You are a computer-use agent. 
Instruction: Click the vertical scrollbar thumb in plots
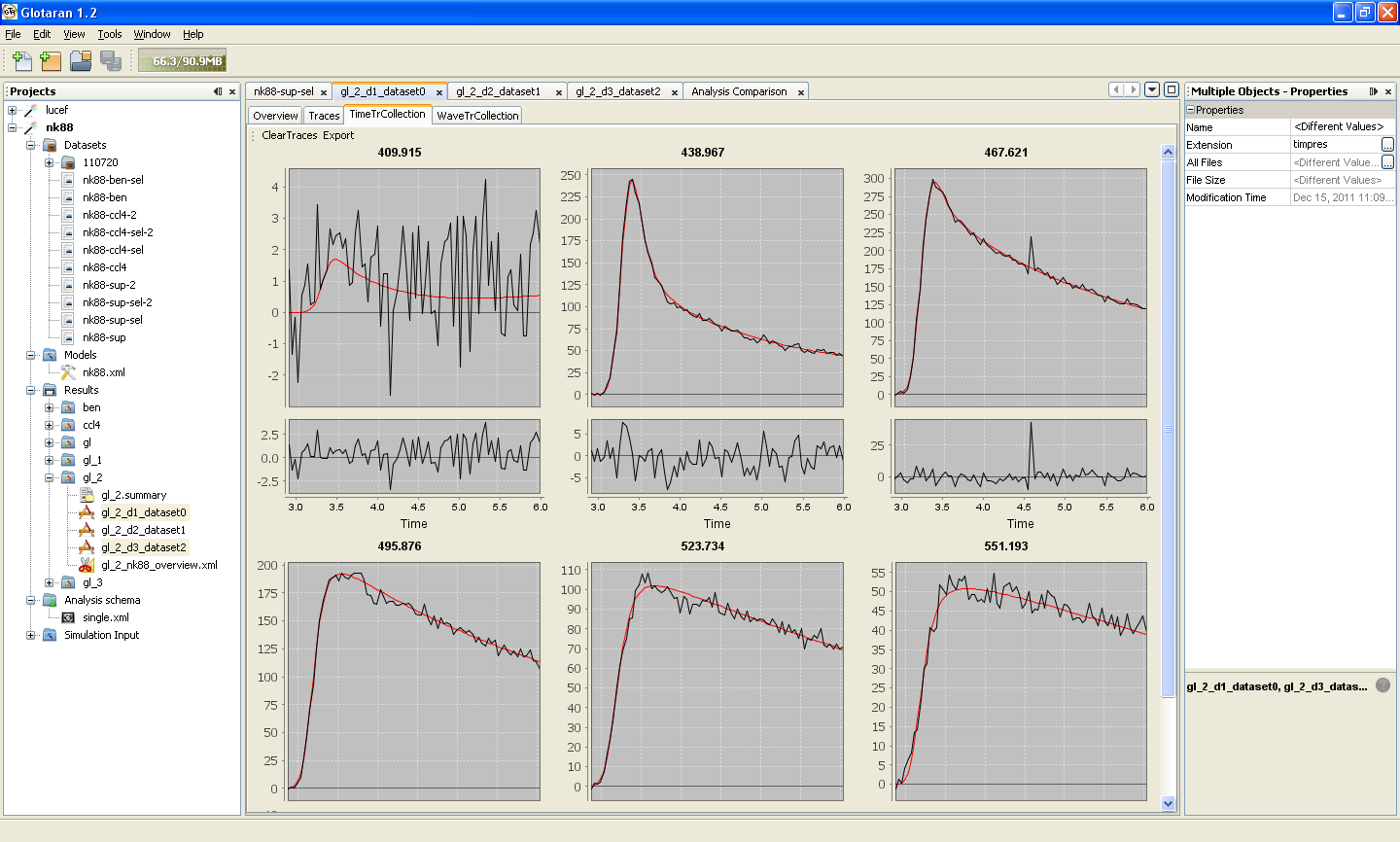click(x=1169, y=429)
